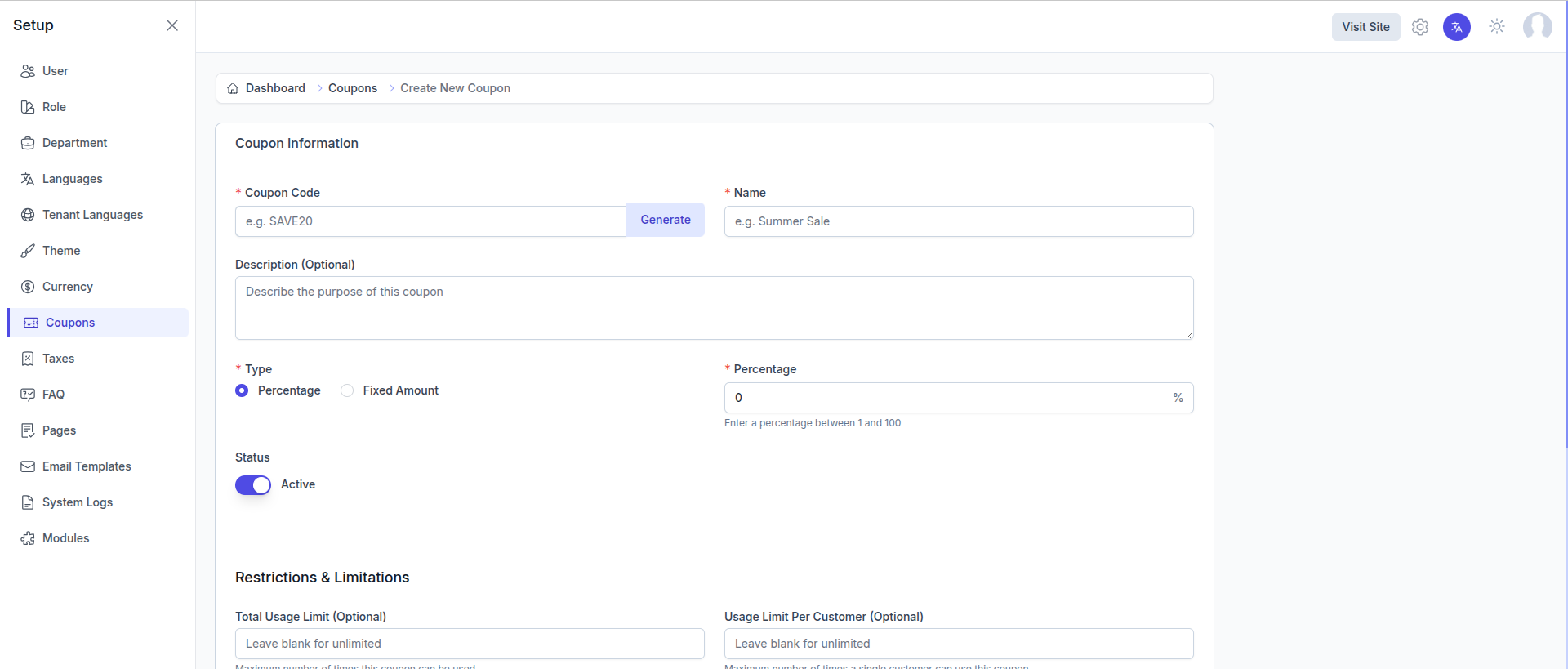Go to System Logs menu item
The image size is (1568, 669).
(x=78, y=502)
